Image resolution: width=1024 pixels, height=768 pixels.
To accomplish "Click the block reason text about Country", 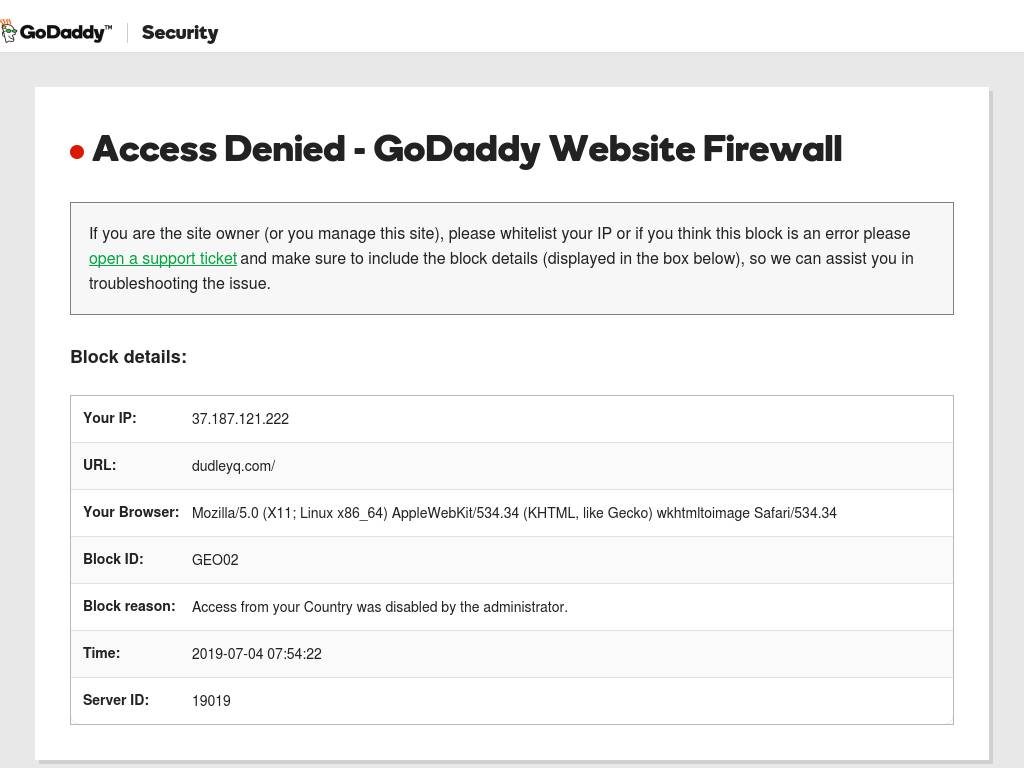I will tap(379, 607).
